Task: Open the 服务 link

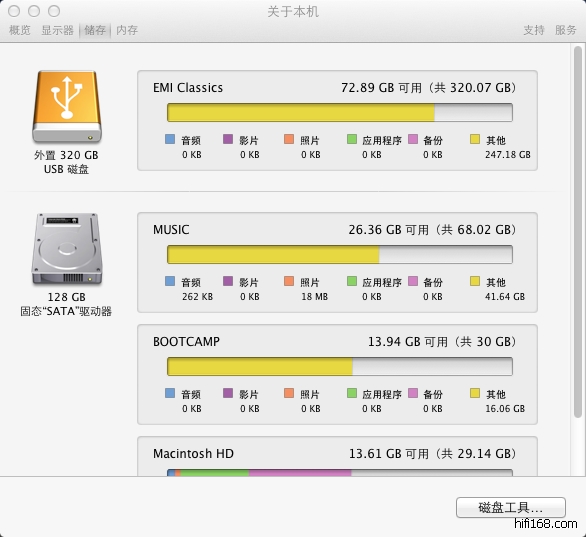Action: [566, 30]
